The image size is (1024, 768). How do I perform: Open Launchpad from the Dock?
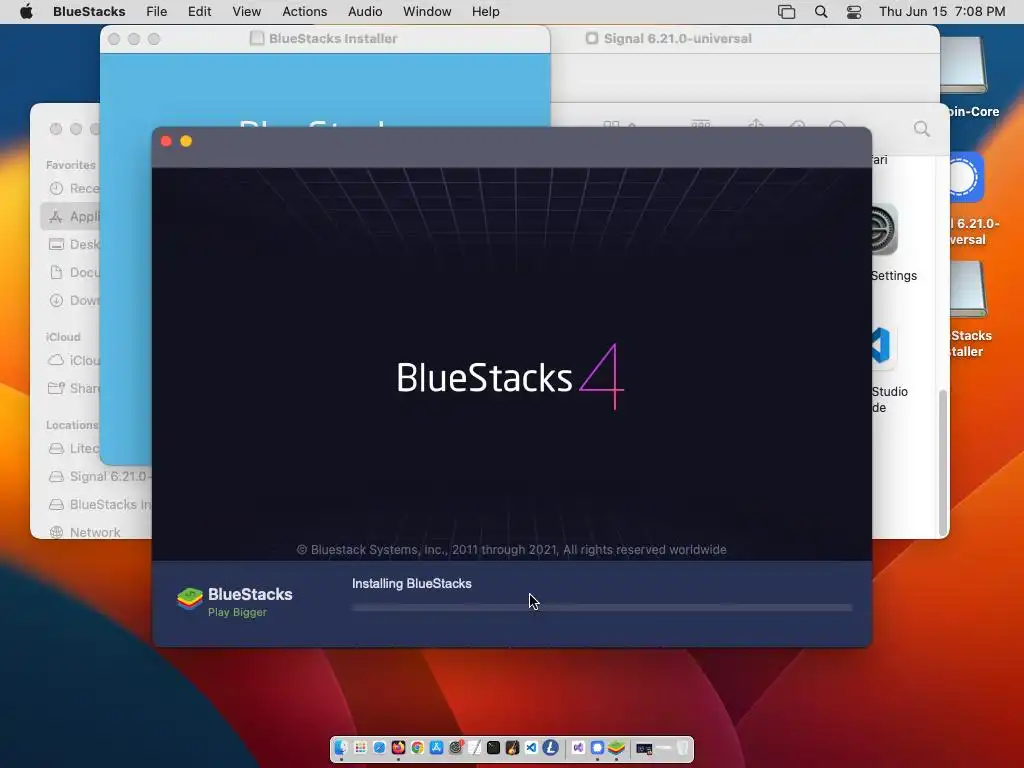360,748
